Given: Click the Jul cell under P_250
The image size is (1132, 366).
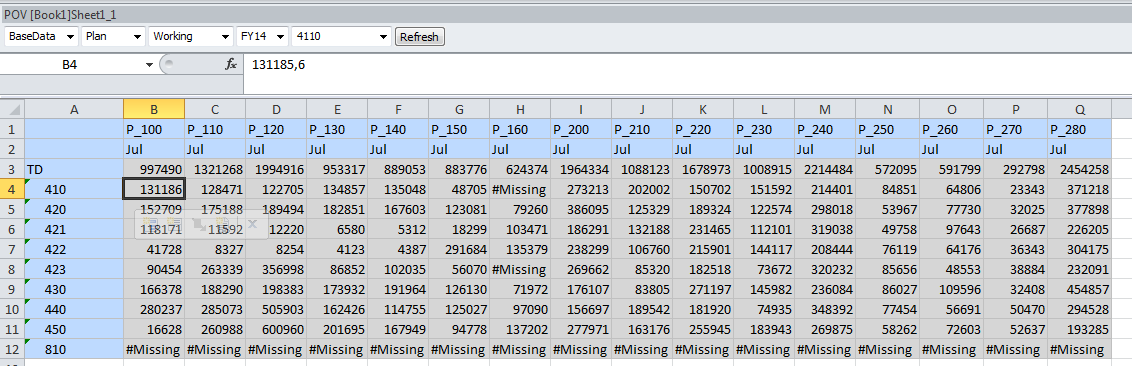Looking at the screenshot, I should tap(887, 149).
